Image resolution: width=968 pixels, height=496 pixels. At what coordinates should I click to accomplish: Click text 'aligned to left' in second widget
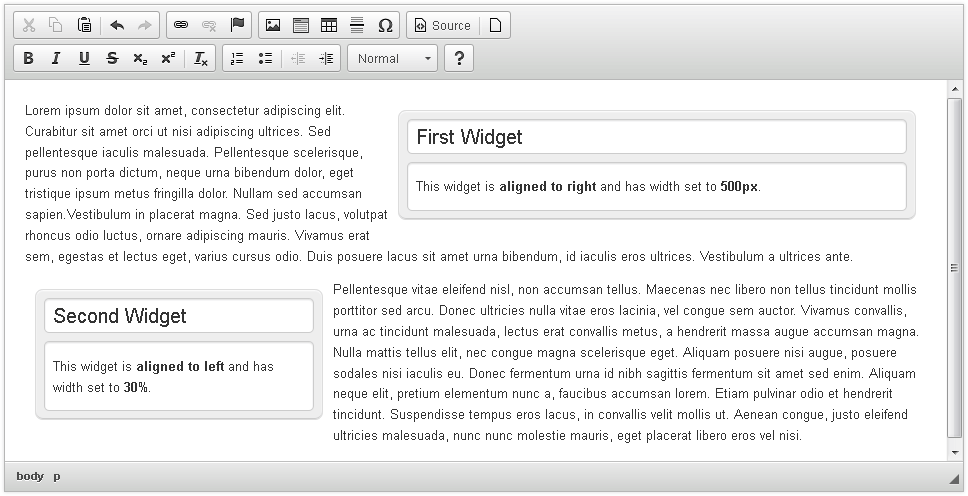[x=180, y=366]
